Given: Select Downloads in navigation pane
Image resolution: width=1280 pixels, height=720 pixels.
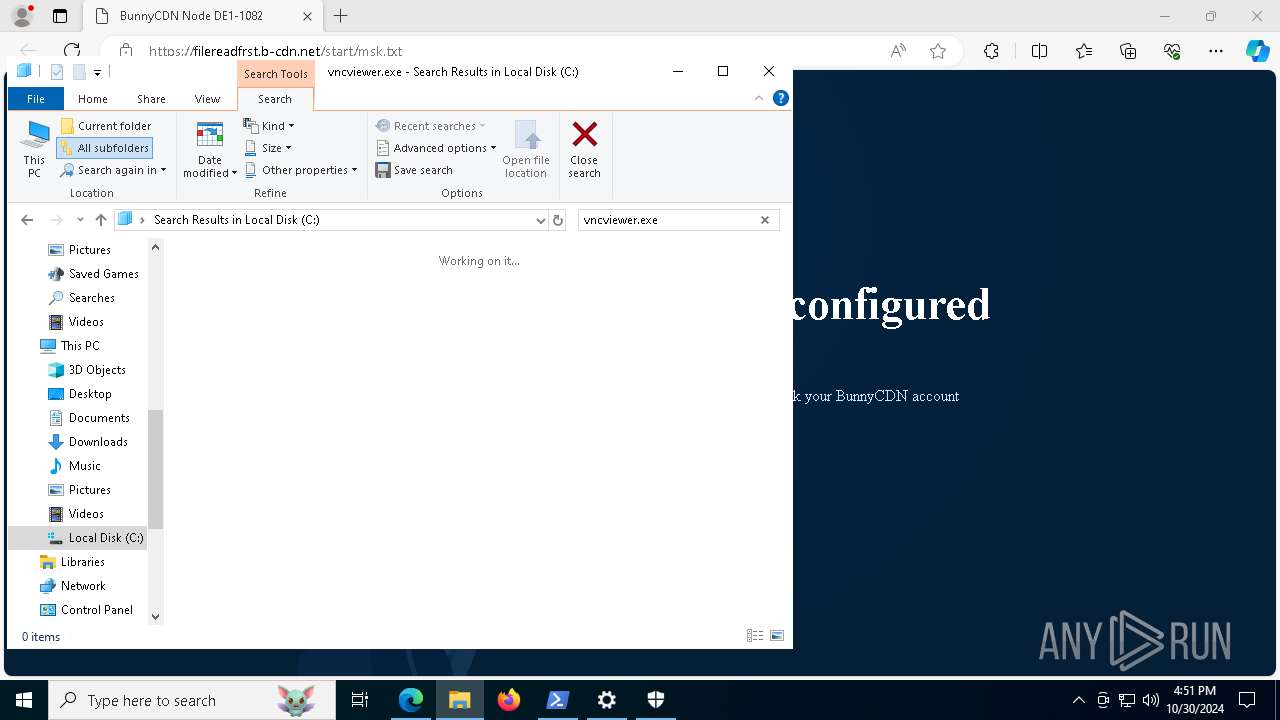Looking at the screenshot, I should pos(88,442).
